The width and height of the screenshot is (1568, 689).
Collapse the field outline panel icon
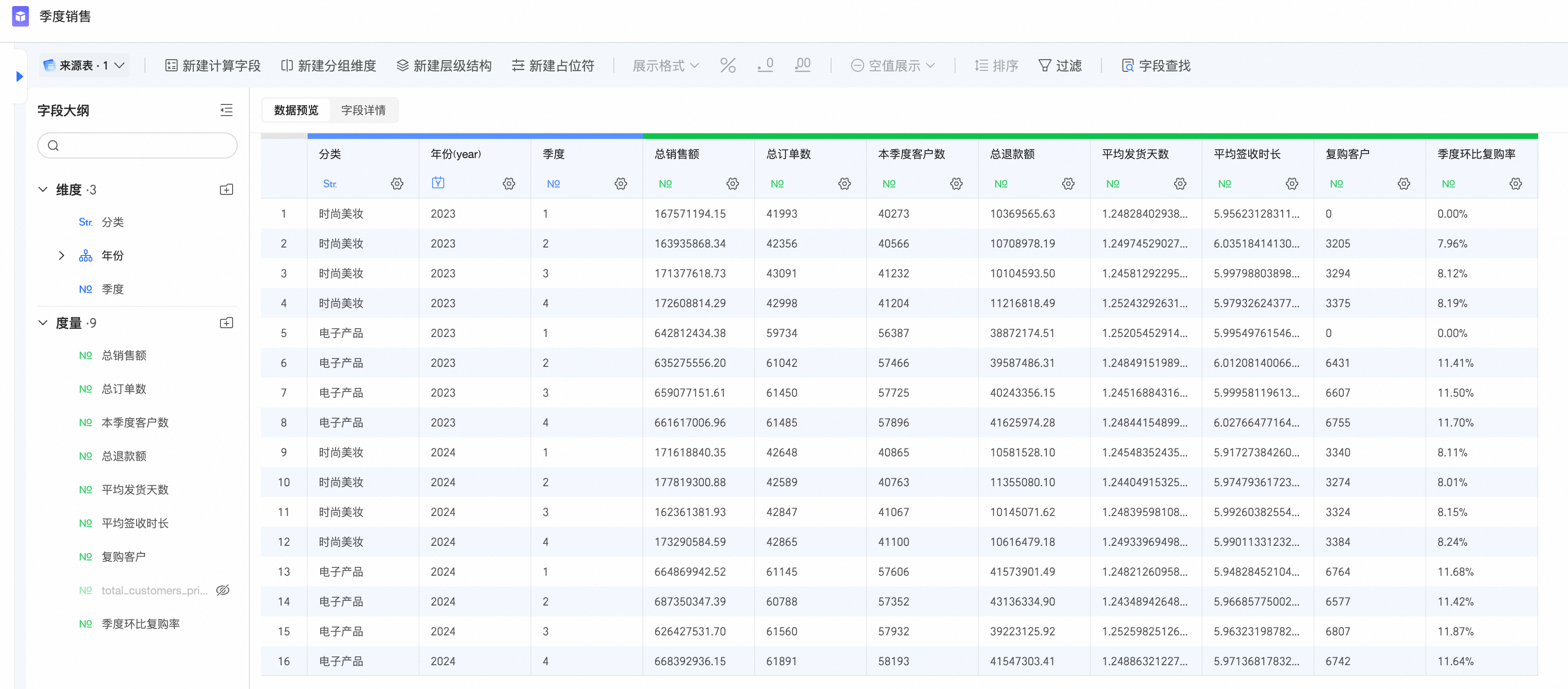coord(227,110)
